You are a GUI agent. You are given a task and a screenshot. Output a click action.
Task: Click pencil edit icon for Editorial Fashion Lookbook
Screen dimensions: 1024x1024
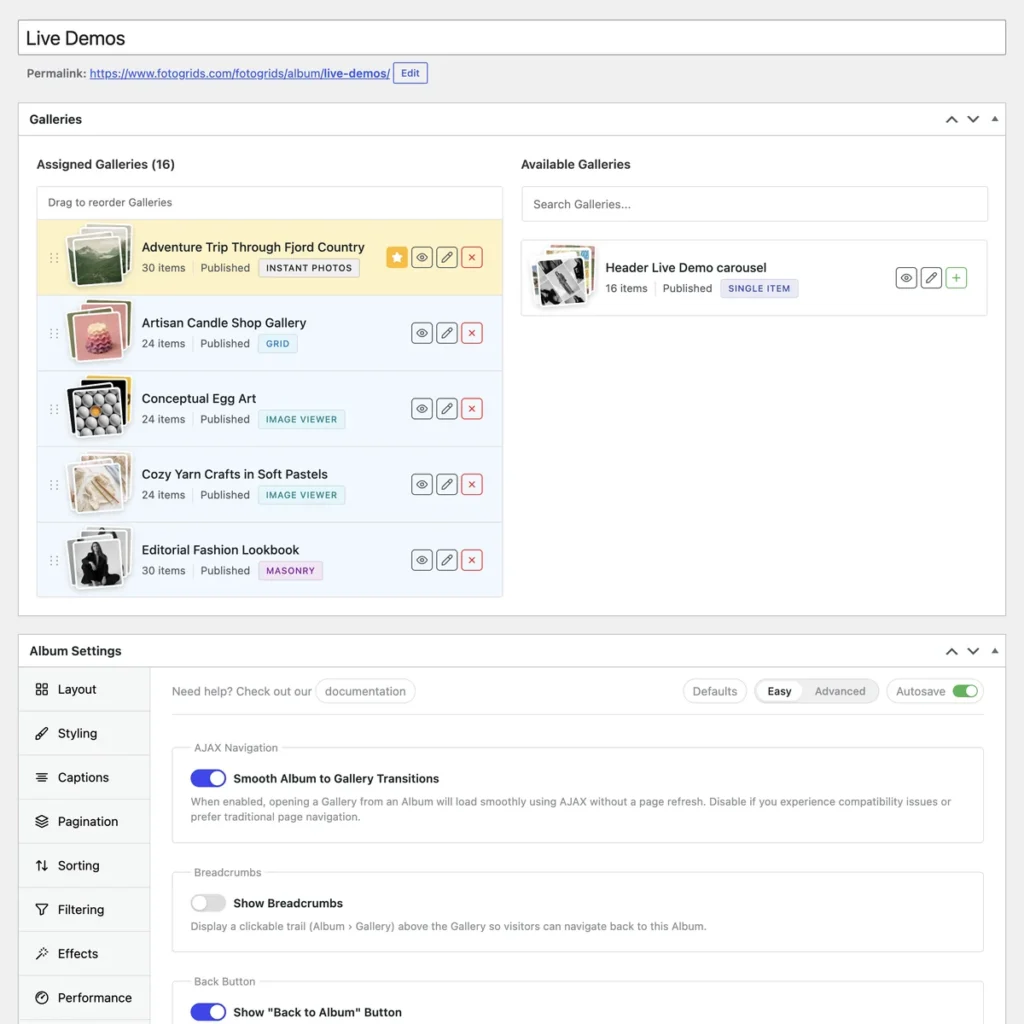tap(447, 560)
